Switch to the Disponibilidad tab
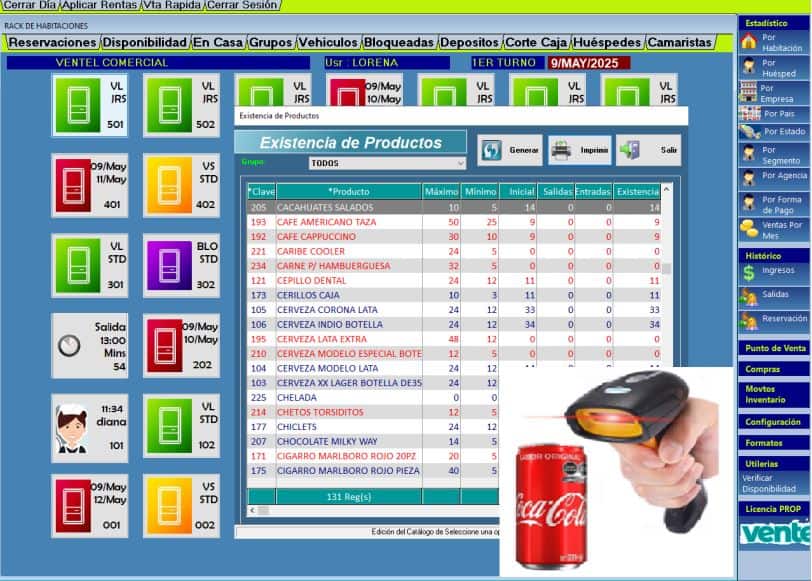Viewport: 812px width, 581px height. pyautogui.click(x=145, y=42)
